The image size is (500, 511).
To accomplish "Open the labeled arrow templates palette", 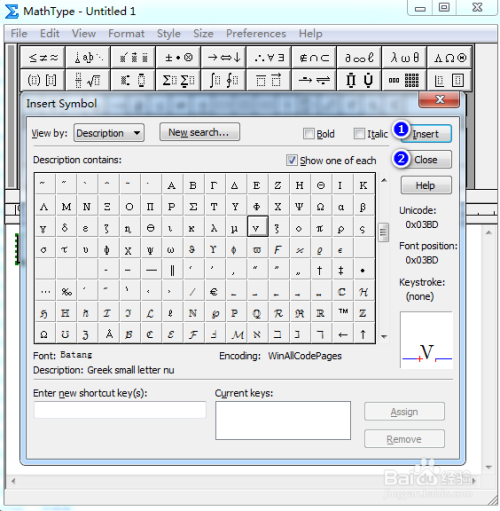I will [x=314, y=80].
